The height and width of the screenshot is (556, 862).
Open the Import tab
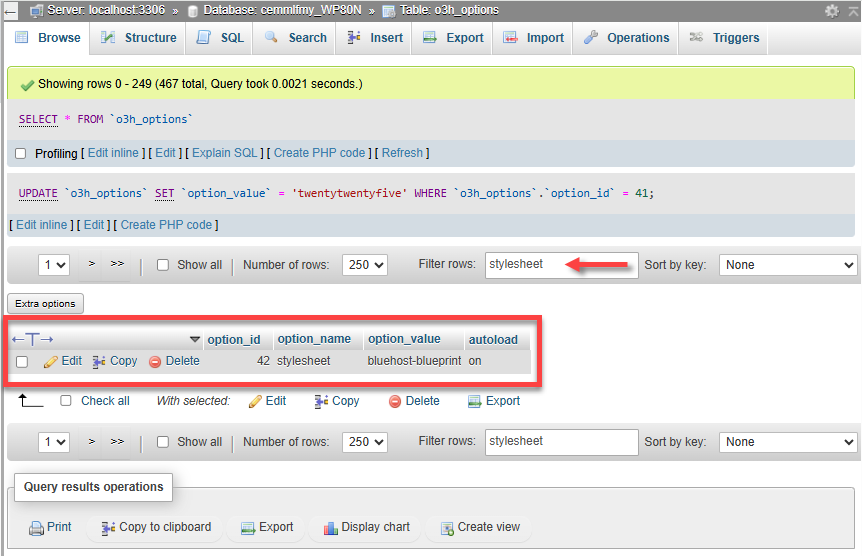533,38
